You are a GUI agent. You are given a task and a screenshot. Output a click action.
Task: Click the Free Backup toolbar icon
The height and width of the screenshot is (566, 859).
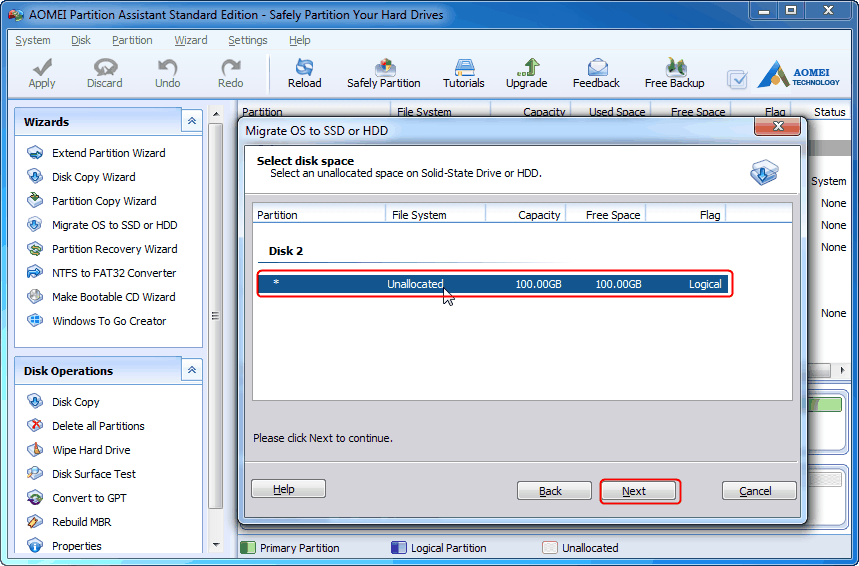coord(675,67)
